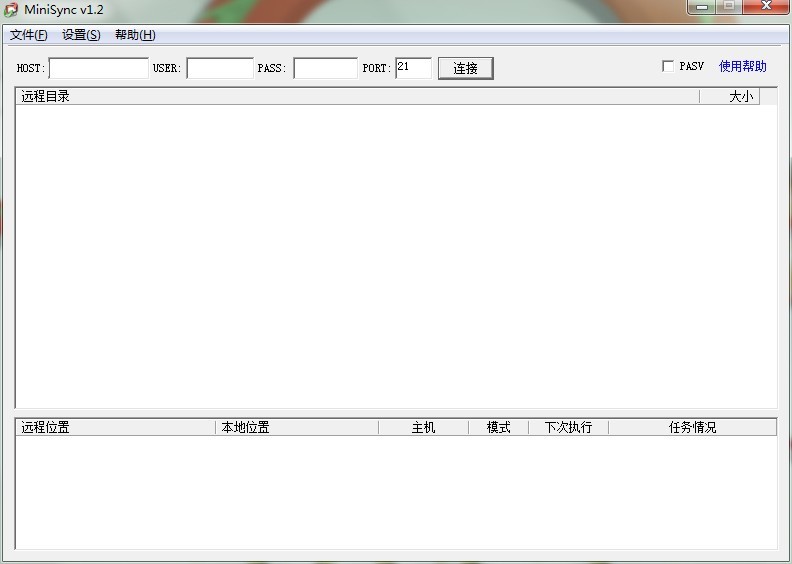Screen dimensions: 792x564
Task: Open the 使用帮助 help link
Action: [x=742, y=67]
